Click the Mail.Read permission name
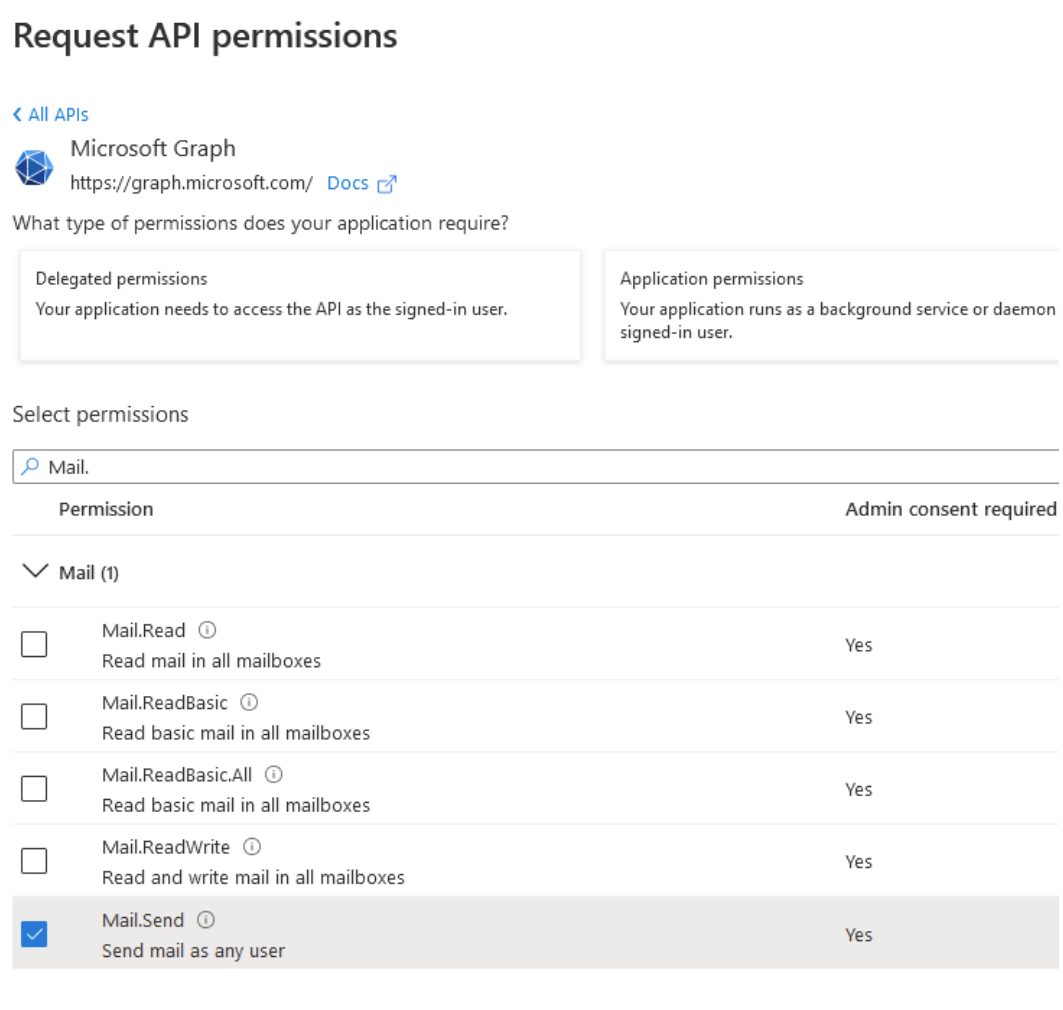1063x1010 pixels. coord(144,630)
